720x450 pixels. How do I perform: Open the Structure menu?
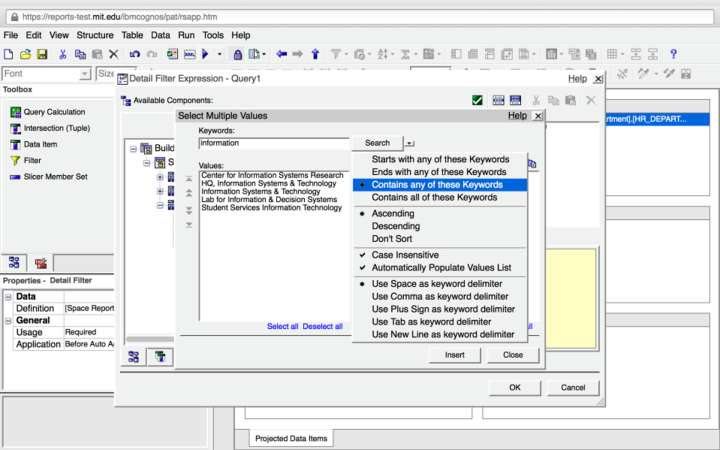point(95,35)
